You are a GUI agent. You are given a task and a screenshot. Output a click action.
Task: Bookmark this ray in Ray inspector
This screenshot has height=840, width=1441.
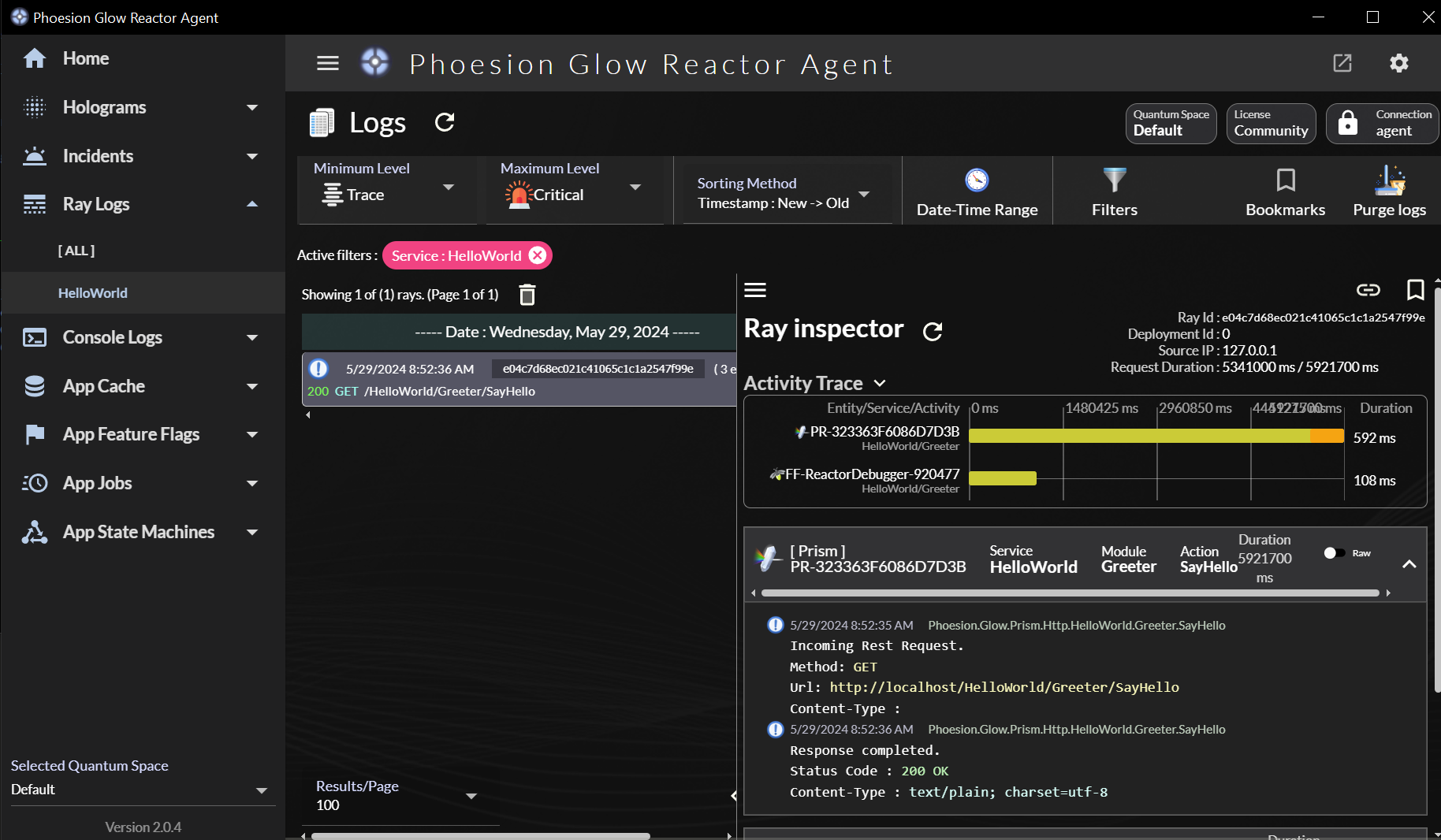tap(1415, 290)
